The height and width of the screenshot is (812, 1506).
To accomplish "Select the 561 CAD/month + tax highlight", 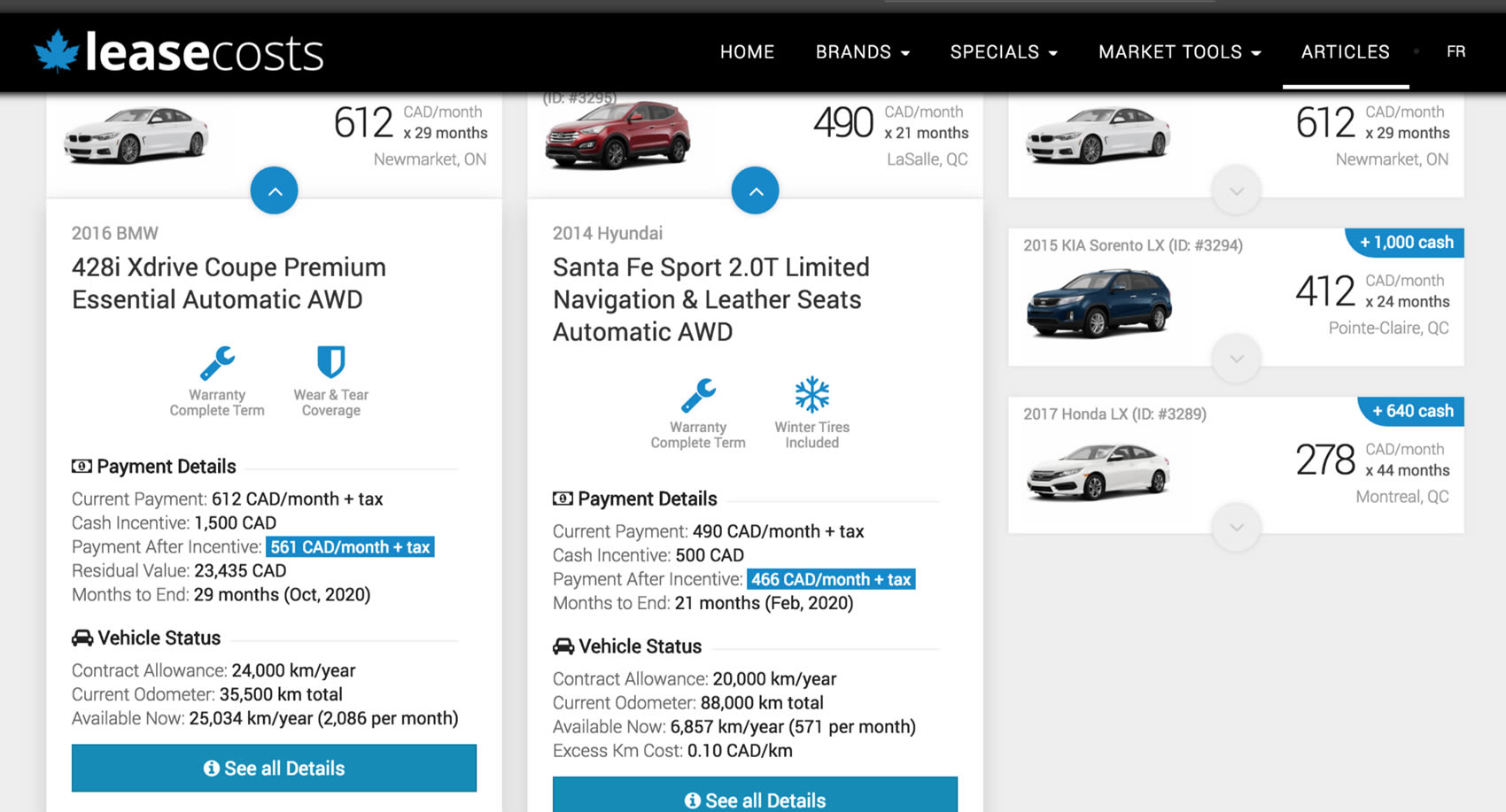I will [350, 547].
